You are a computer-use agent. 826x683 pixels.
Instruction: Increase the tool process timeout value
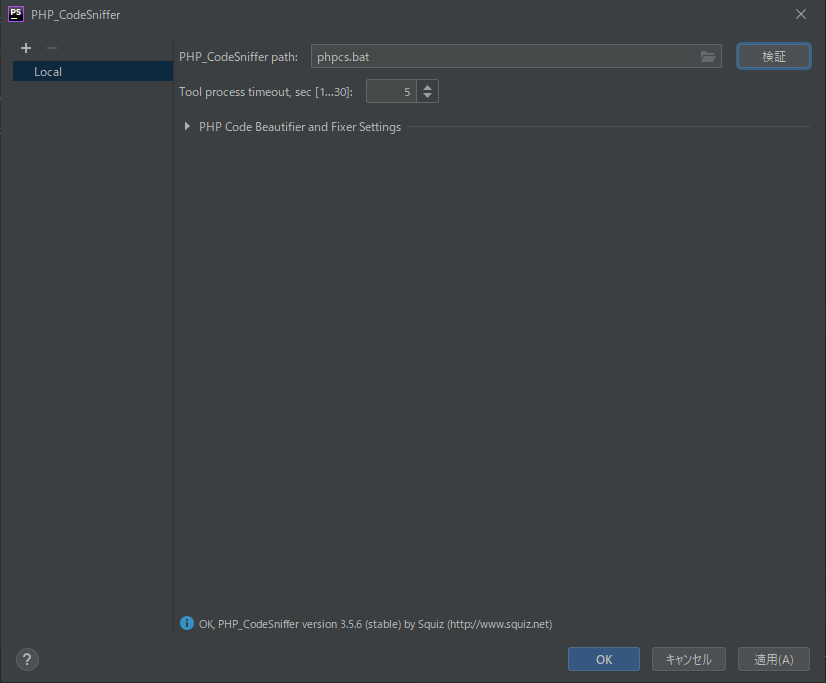point(427,87)
